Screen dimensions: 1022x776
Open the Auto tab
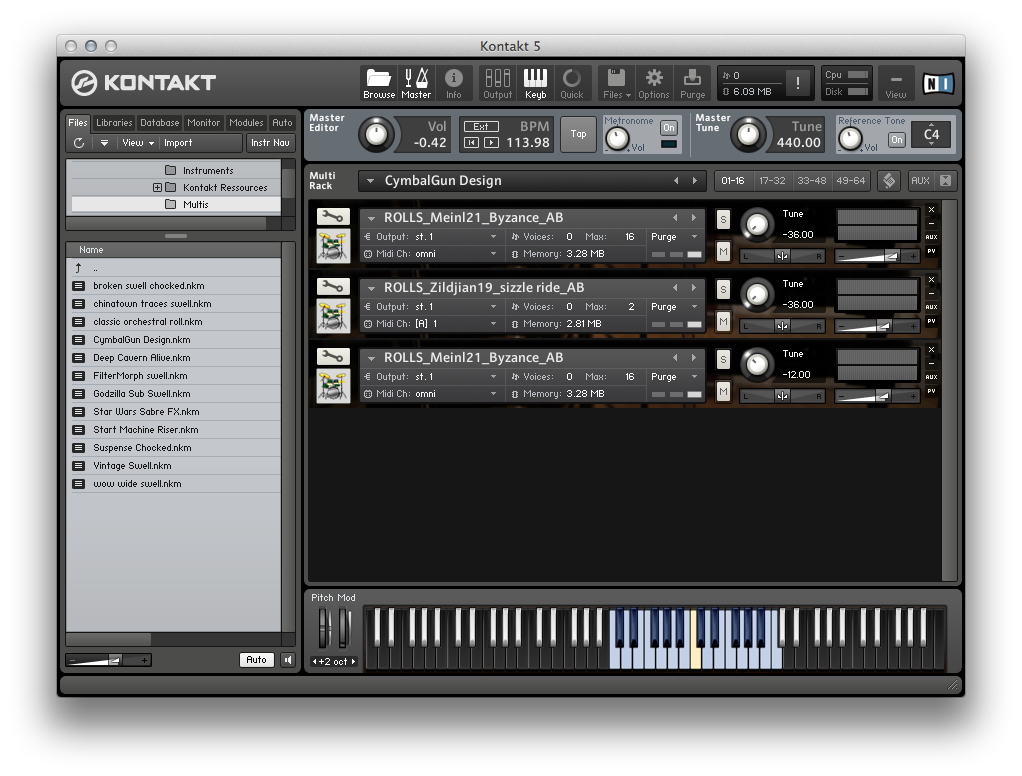point(282,122)
